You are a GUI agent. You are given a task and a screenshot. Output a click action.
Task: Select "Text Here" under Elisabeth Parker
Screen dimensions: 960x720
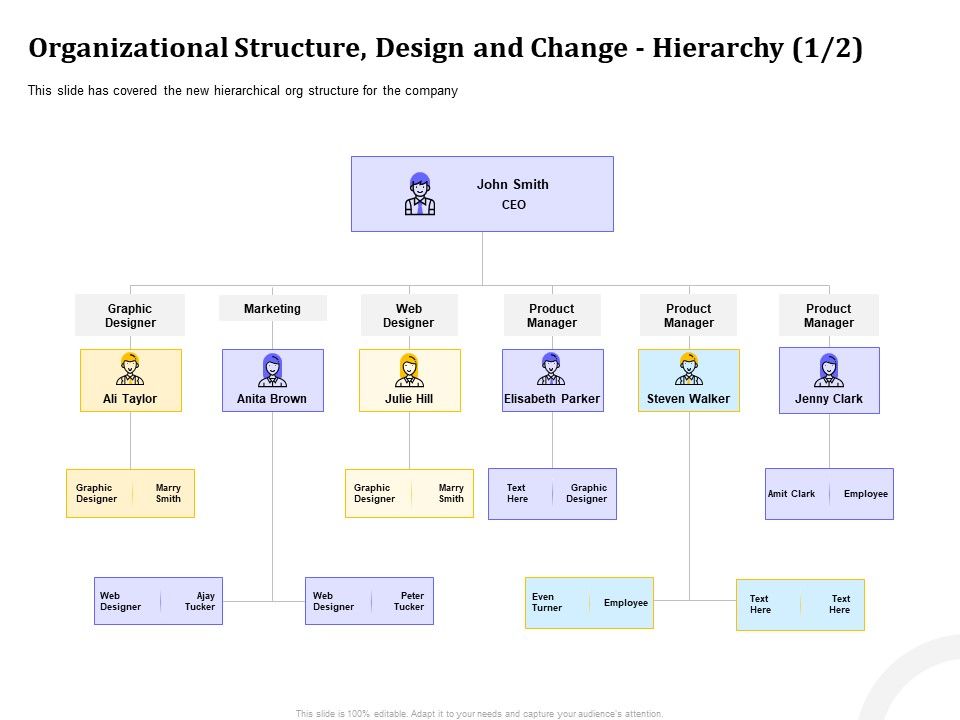point(517,493)
